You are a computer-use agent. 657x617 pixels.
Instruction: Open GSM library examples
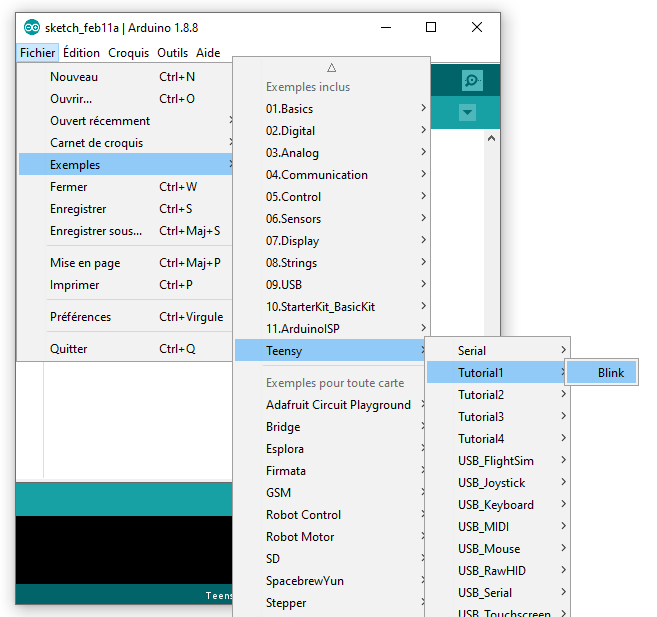coord(331,493)
